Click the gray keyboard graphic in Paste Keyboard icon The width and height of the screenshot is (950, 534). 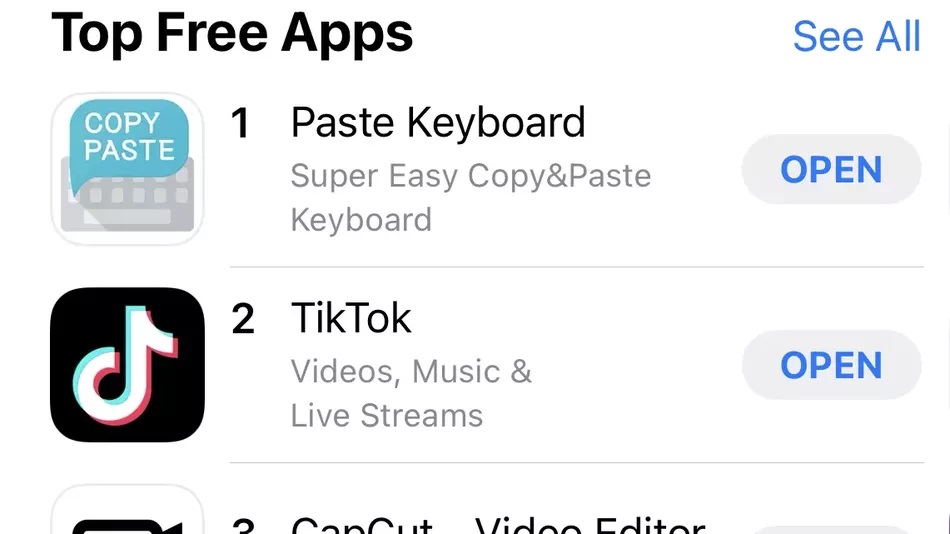pyautogui.click(x=127, y=202)
